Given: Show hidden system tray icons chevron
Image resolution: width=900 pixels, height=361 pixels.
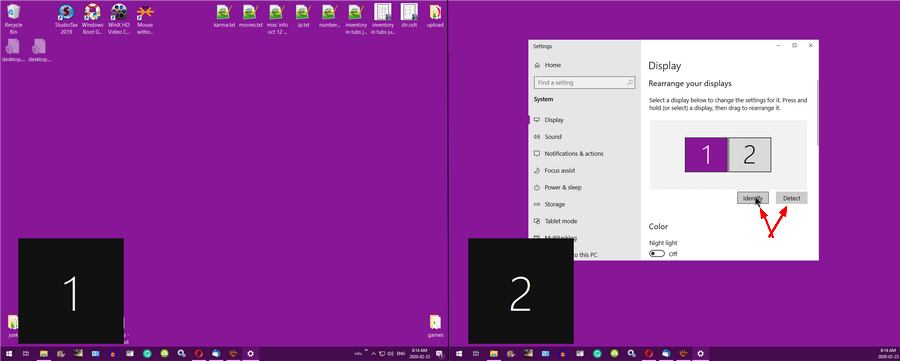Looking at the screenshot, I should click(374, 354).
